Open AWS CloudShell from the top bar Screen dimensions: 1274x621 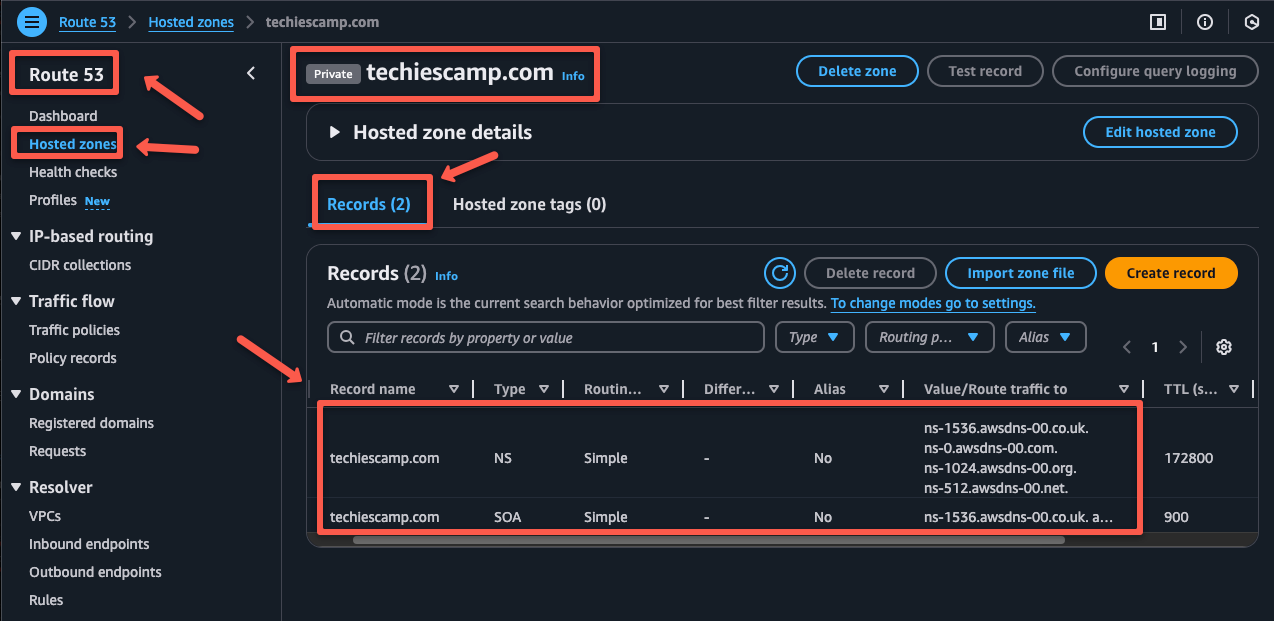click(x=1252, y=21)
